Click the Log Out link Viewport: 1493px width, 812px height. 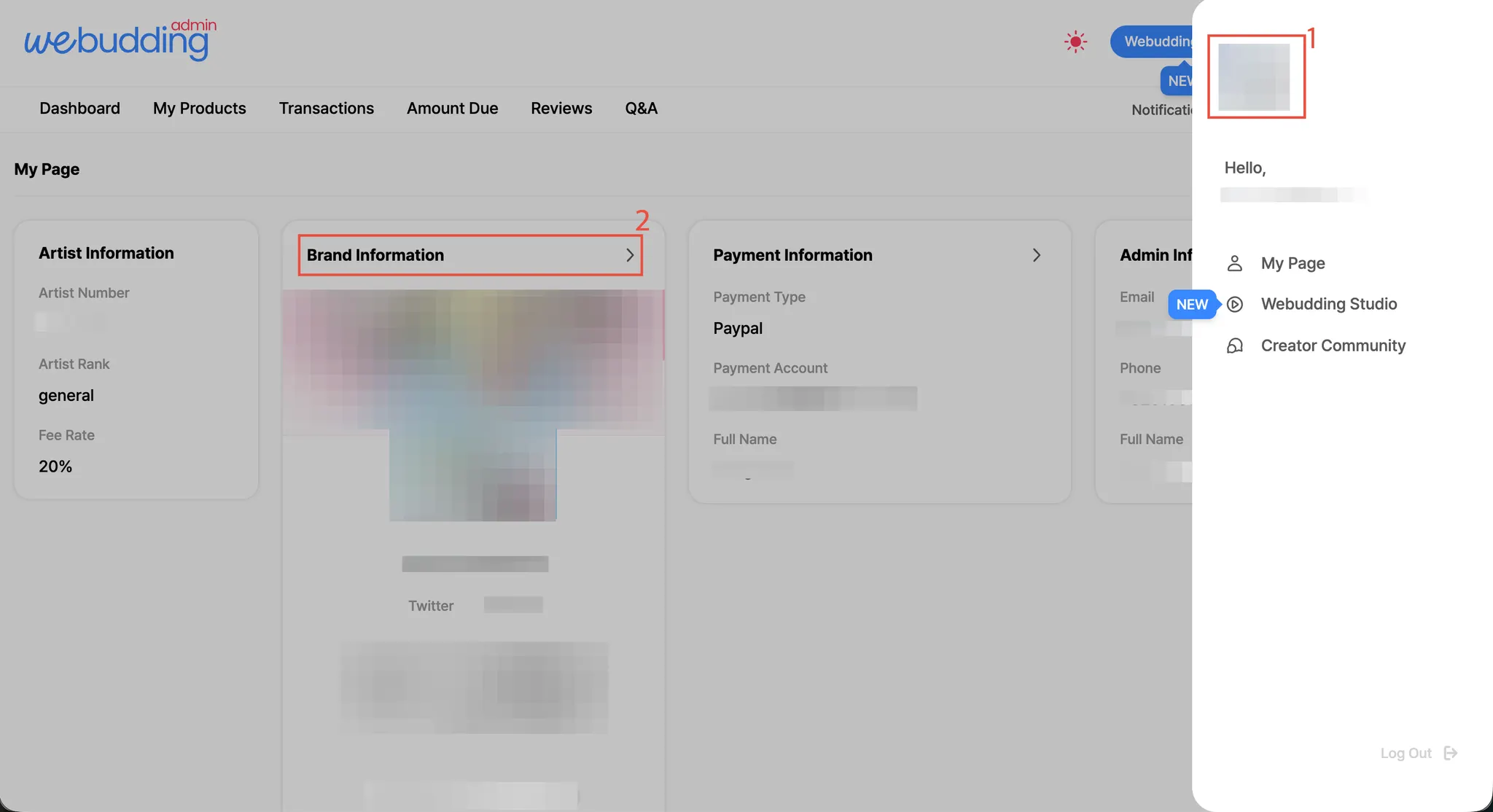point(1406,753)
